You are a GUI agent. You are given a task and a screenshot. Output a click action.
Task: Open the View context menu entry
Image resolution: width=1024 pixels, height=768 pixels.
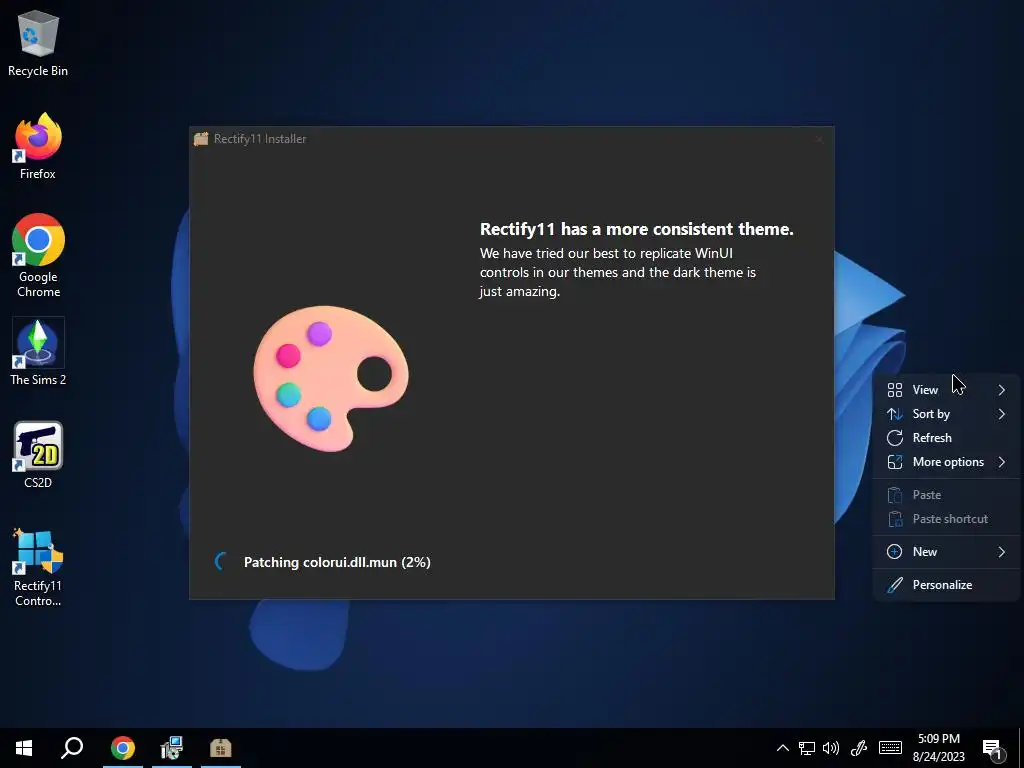coord(946,390)
